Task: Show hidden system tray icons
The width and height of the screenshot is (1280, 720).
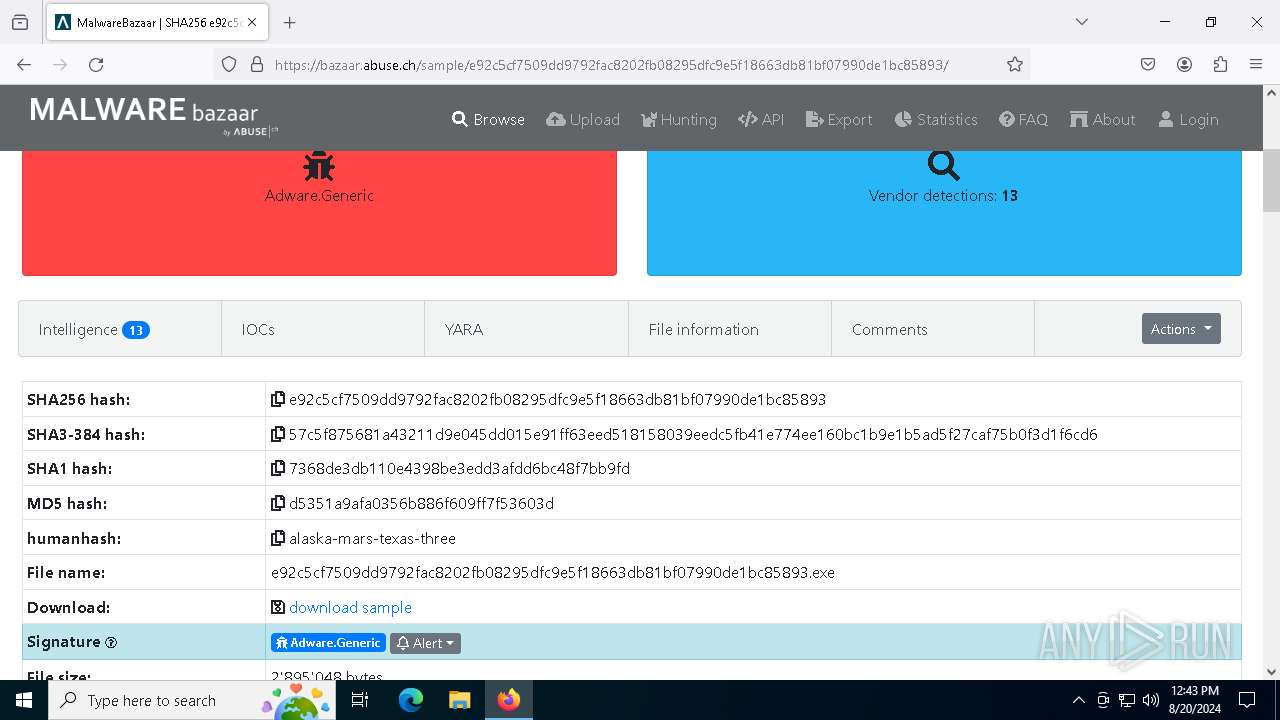Action: click(x=1078, y=700)
